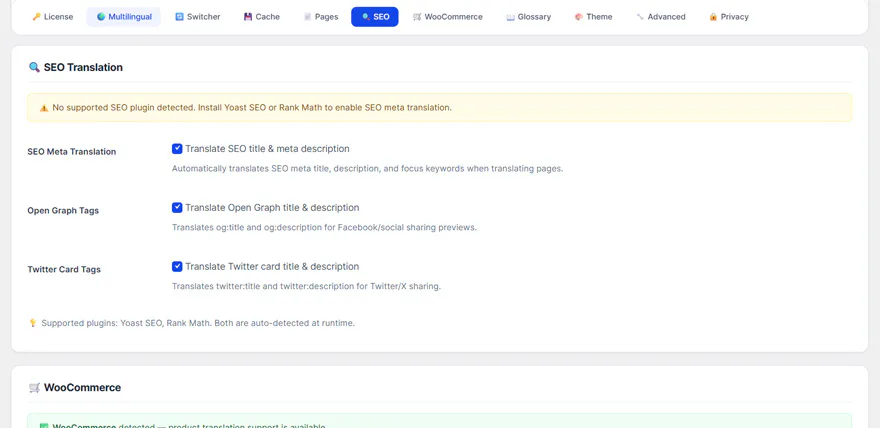Click the shopping cart icon on WooCommerce tab
The height and width of the screenshot is (428, 880).
click(x=417, y=17)
